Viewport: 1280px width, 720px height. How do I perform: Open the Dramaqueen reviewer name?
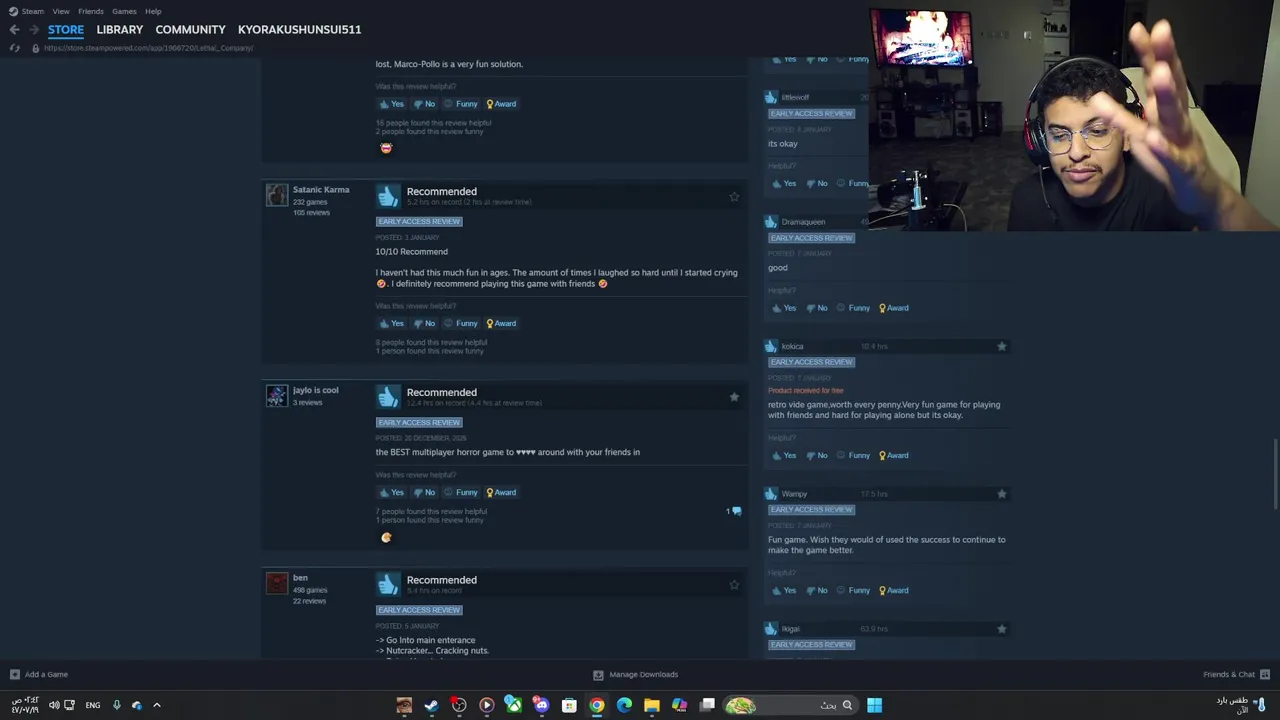pos(803,222)
